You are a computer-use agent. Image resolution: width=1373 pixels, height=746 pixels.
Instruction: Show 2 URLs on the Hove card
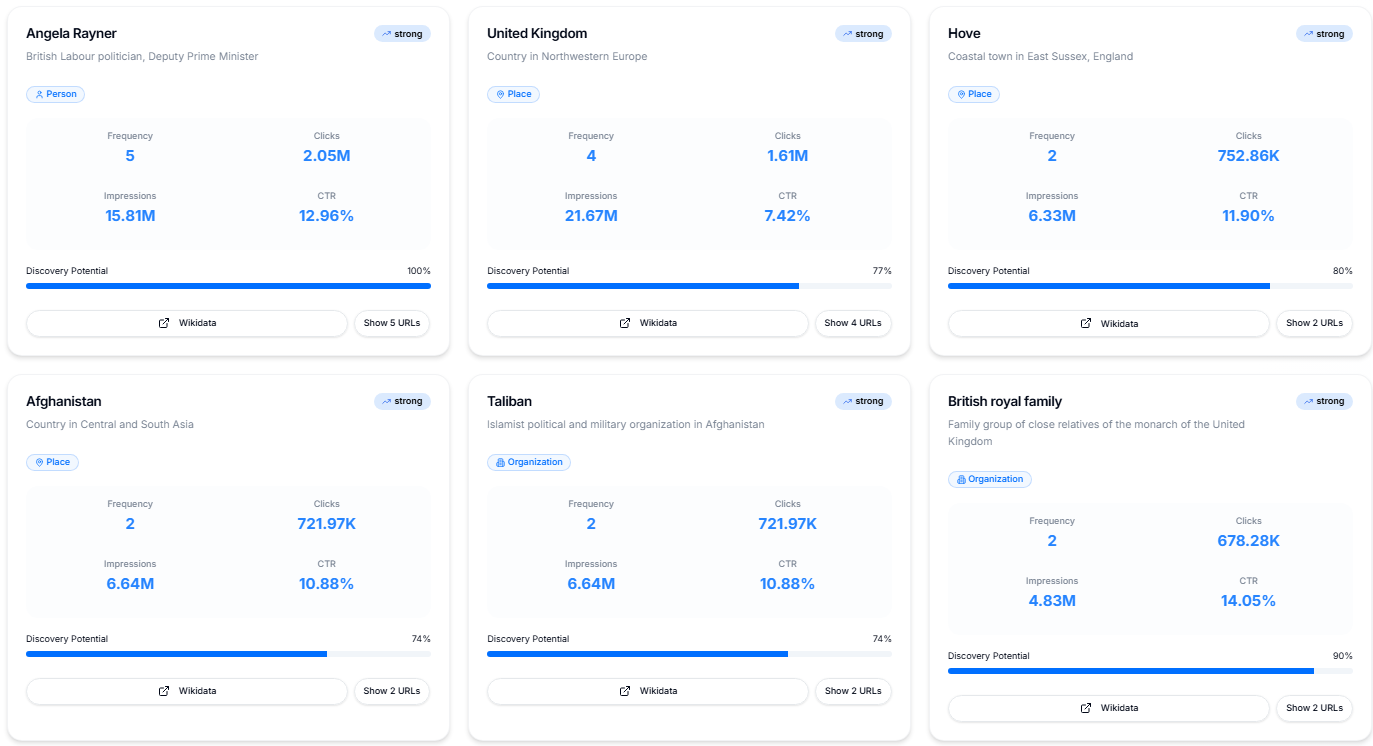pos(1314,323)
